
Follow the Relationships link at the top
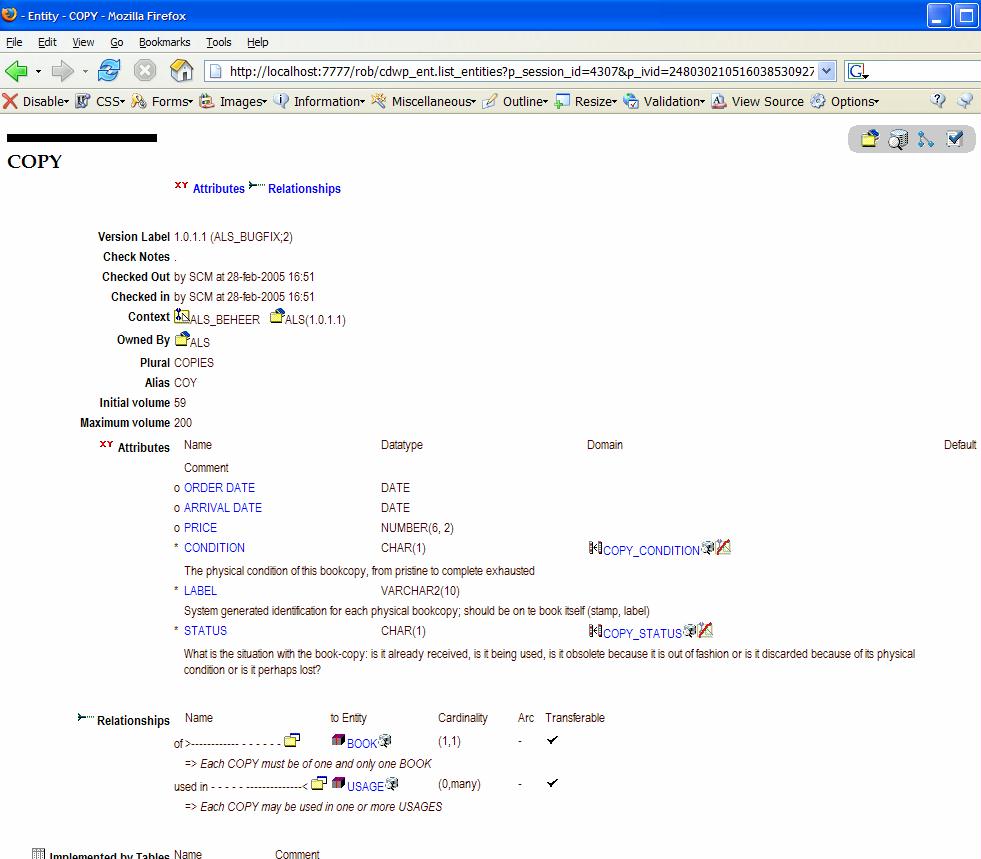pos(304,188)
